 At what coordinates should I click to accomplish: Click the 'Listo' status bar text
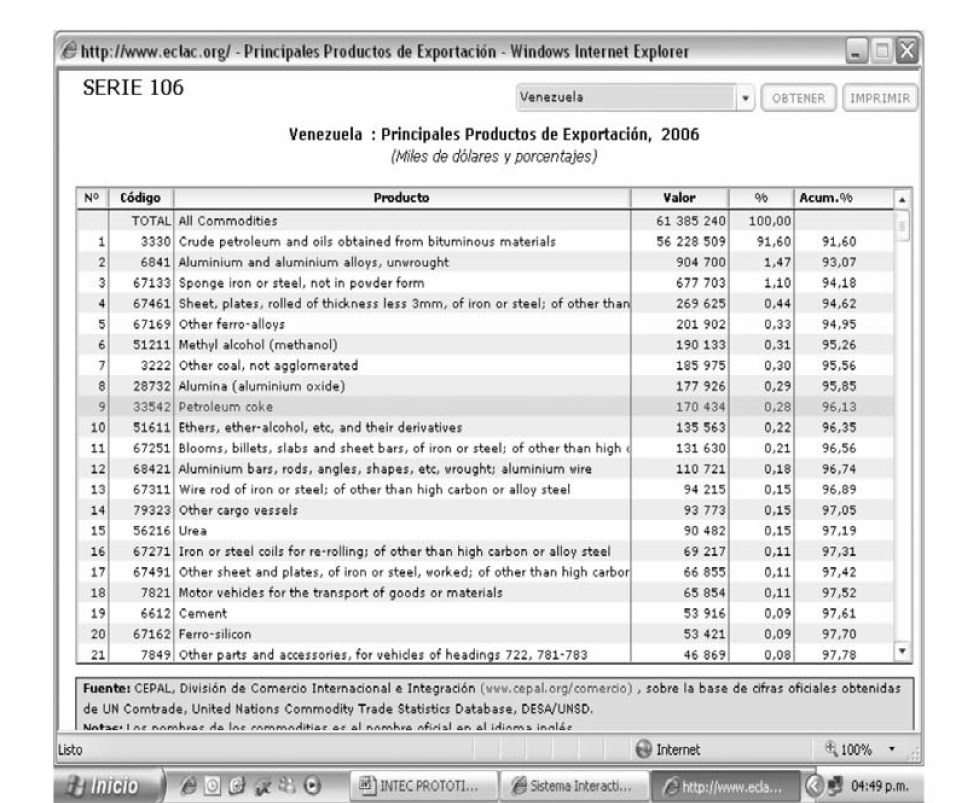[x=69, y=750]
